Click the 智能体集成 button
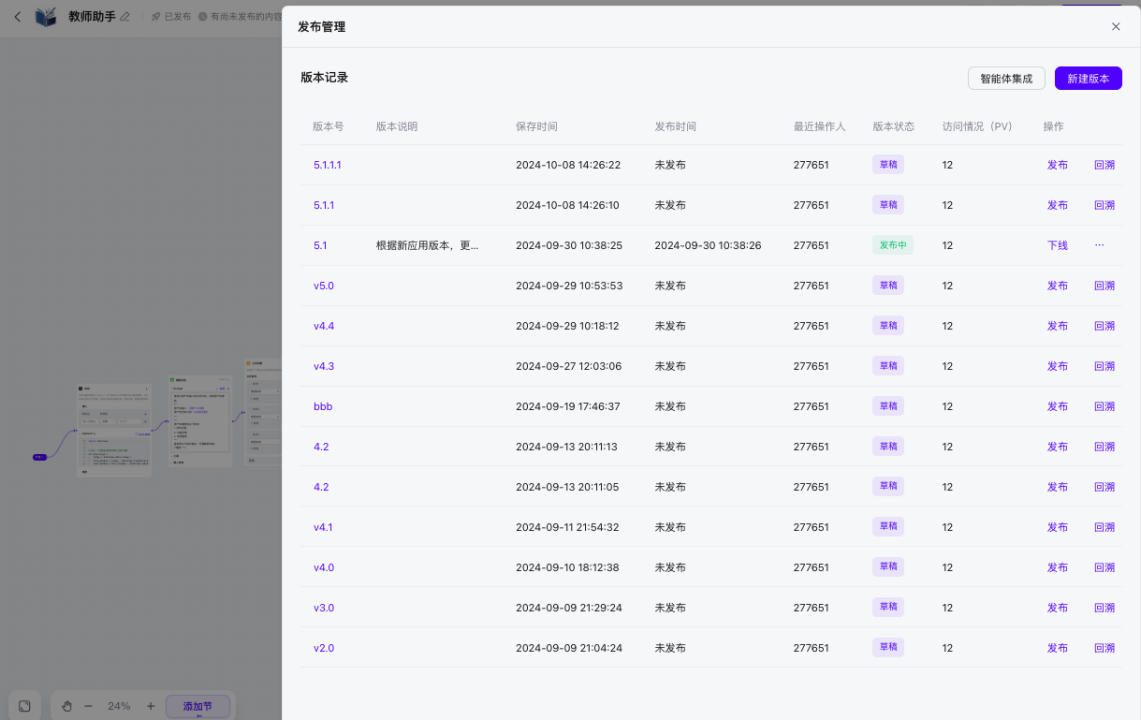Screen dimensions: 1141x720 tap(1006, 79)
